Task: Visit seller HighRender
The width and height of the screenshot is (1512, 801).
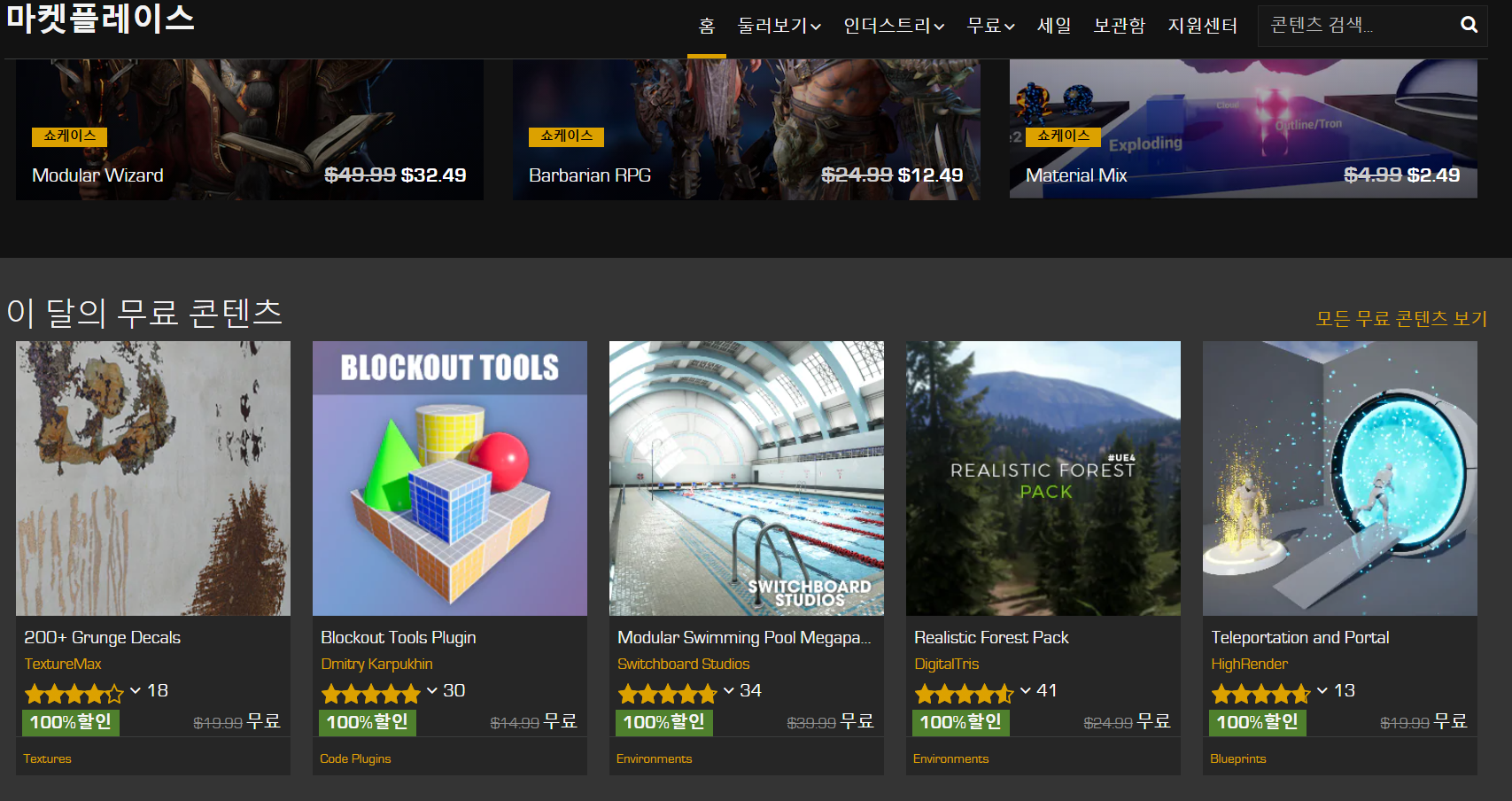Action: click(1249, 664)
